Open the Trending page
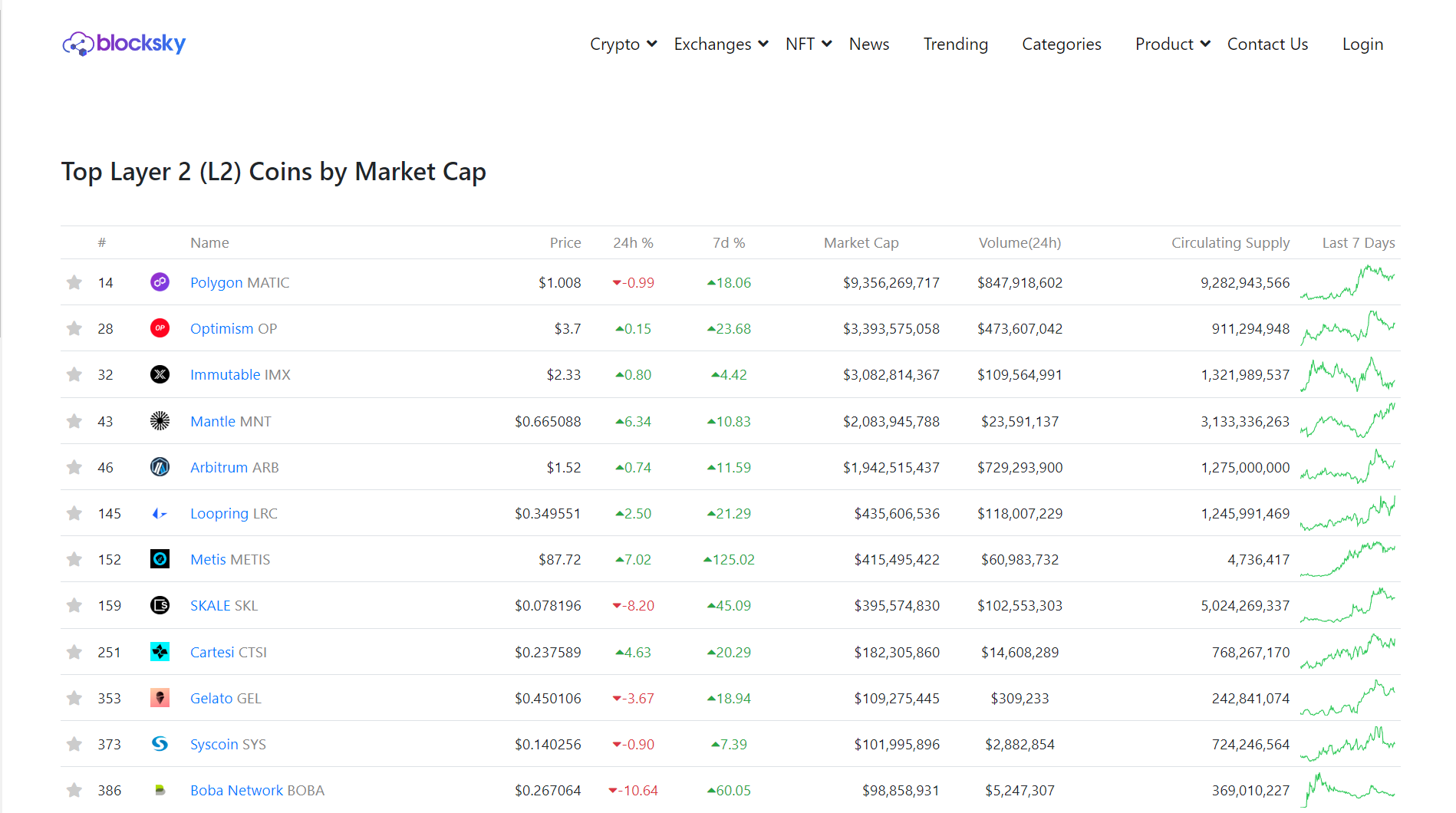 pyautogui.click(x=956, y=44)
